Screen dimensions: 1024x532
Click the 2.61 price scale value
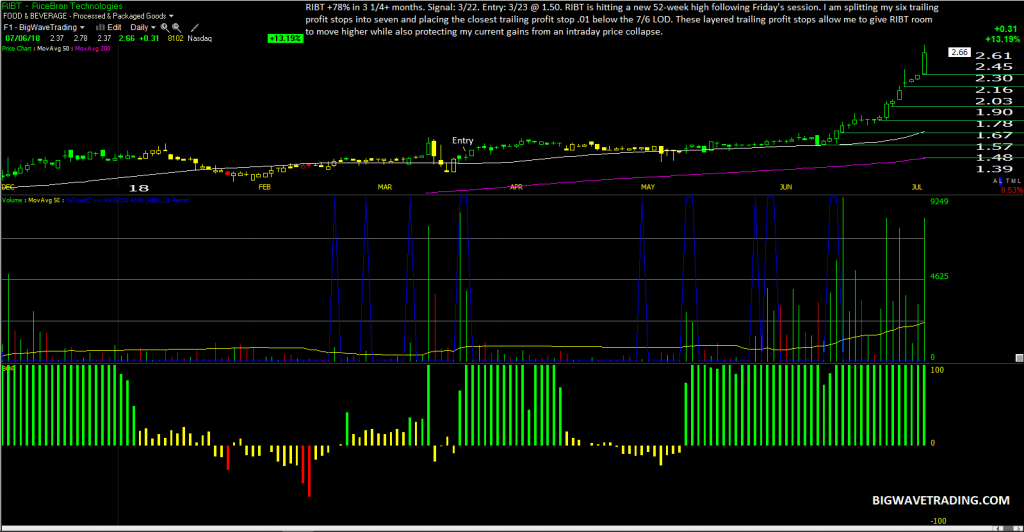(x=993, y=55)
